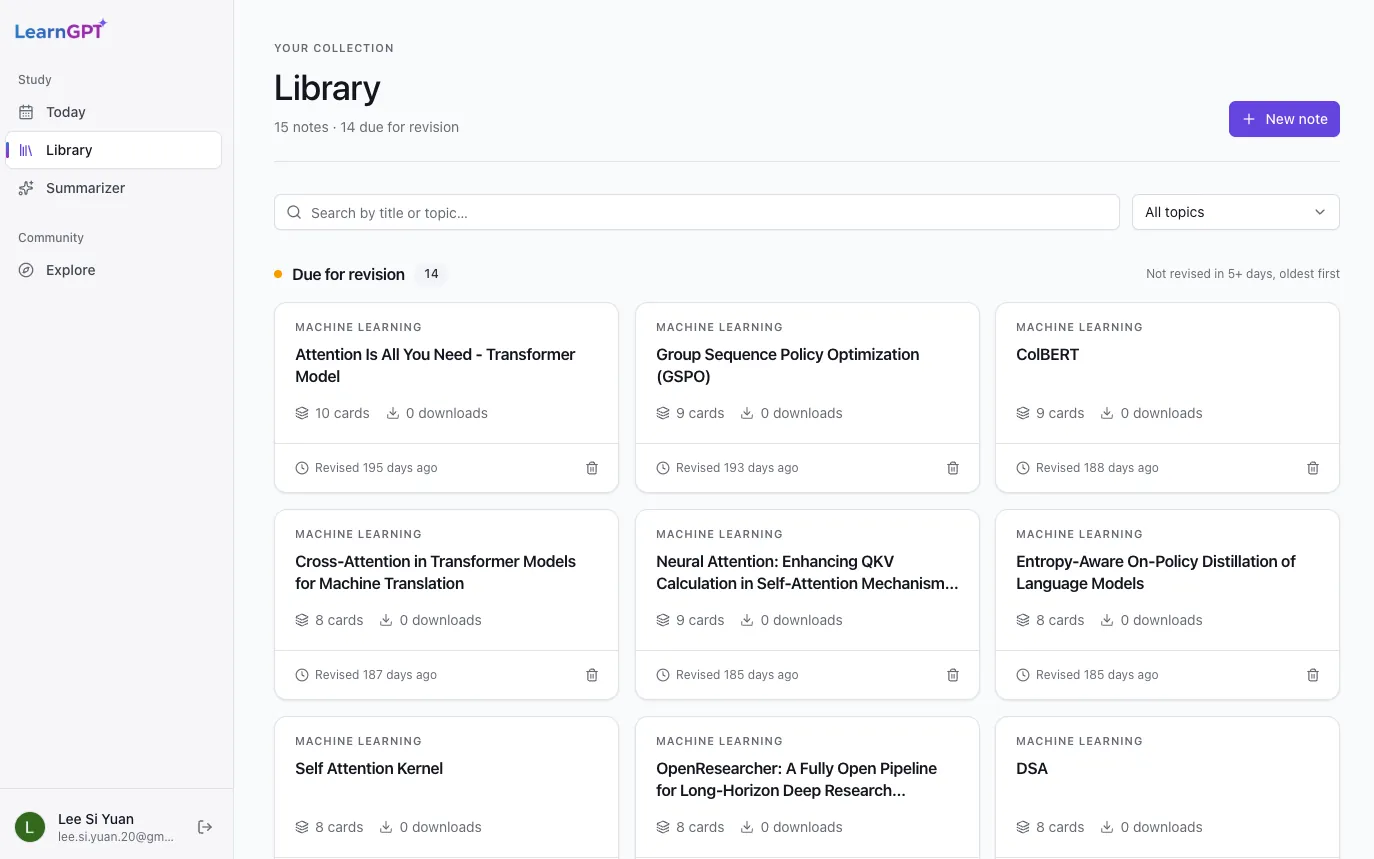Image resolution: width=1374 pixels, height=859 pixels.
Task: Delete the Group Sequence Policy Optimization note
Action: (953, 468)
